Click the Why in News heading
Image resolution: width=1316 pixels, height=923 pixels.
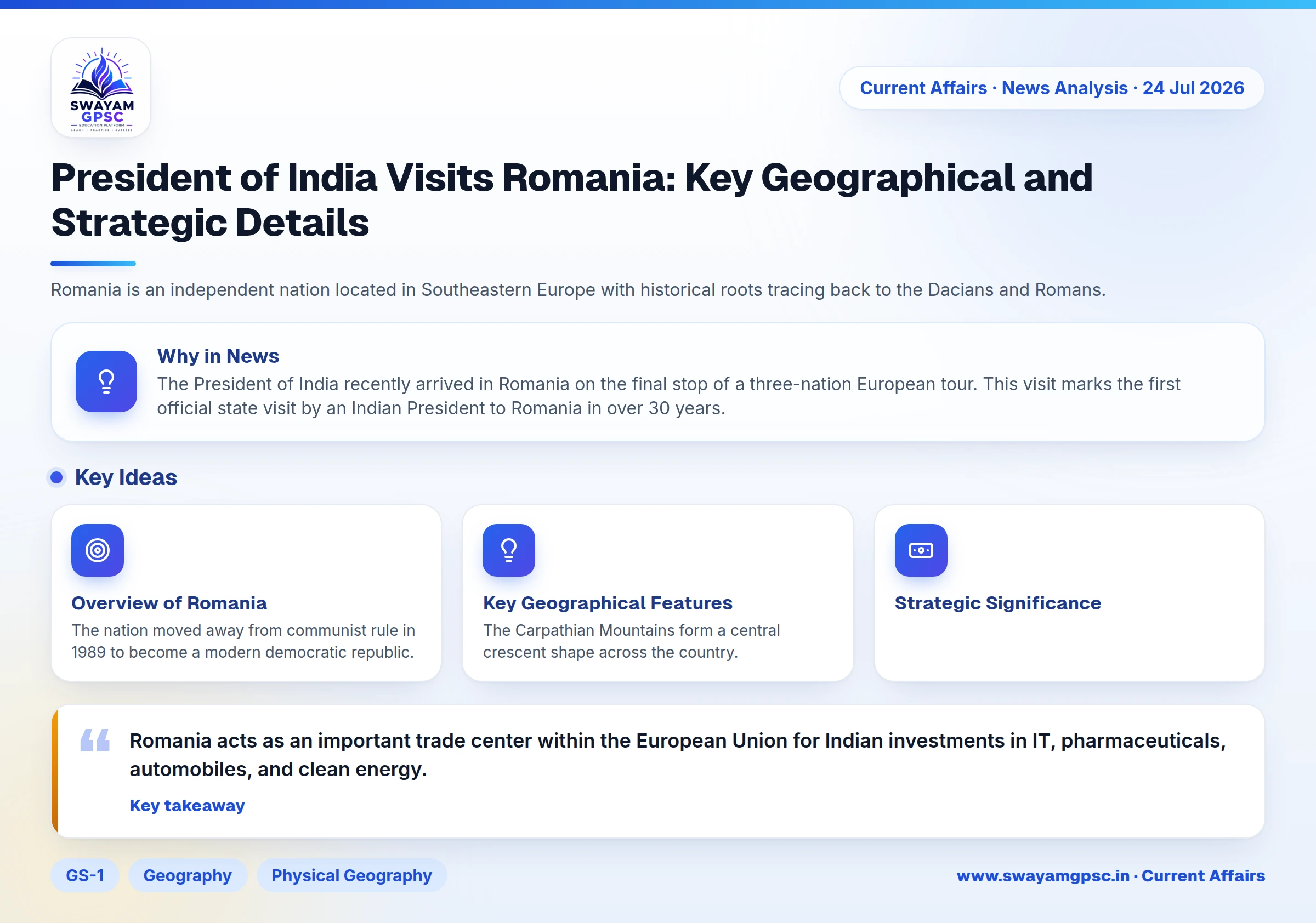click(218, 356)
